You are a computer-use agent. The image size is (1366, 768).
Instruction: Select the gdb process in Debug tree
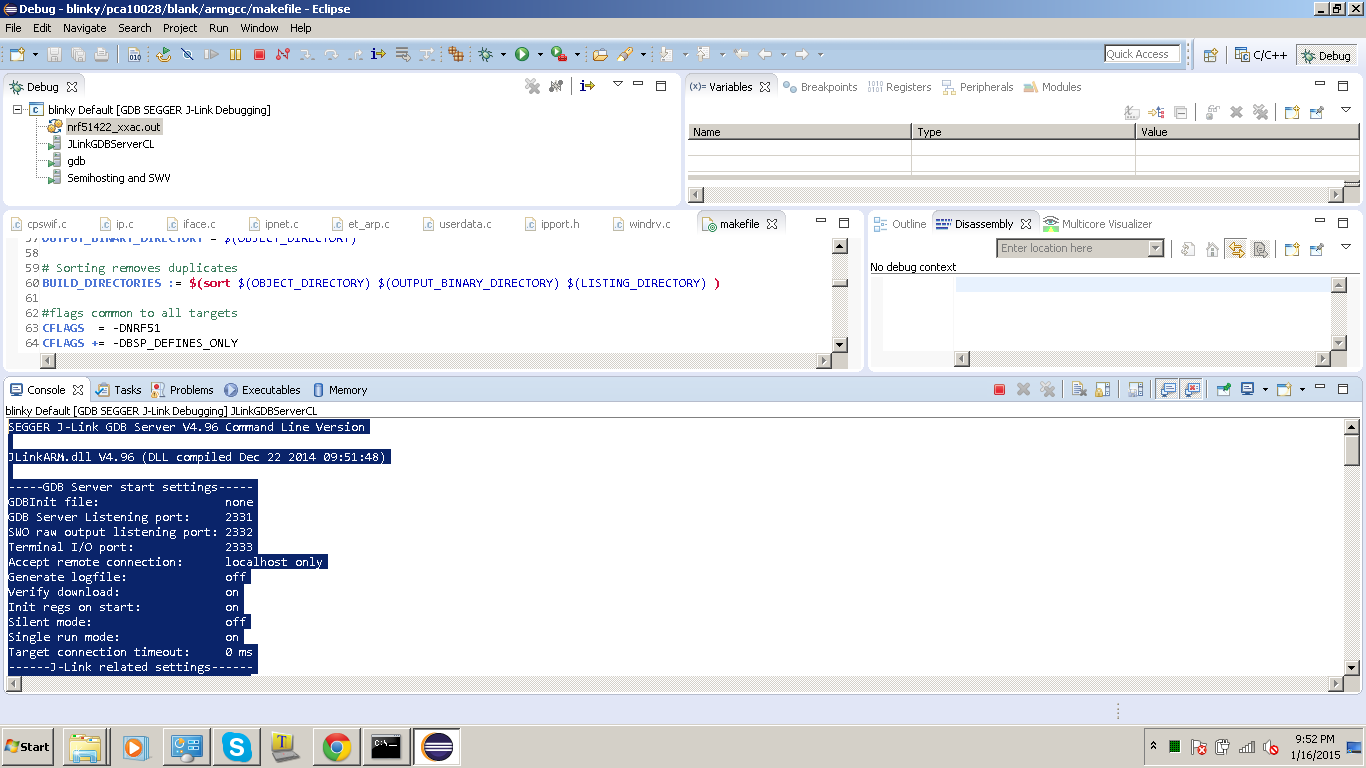click(76, 161)
